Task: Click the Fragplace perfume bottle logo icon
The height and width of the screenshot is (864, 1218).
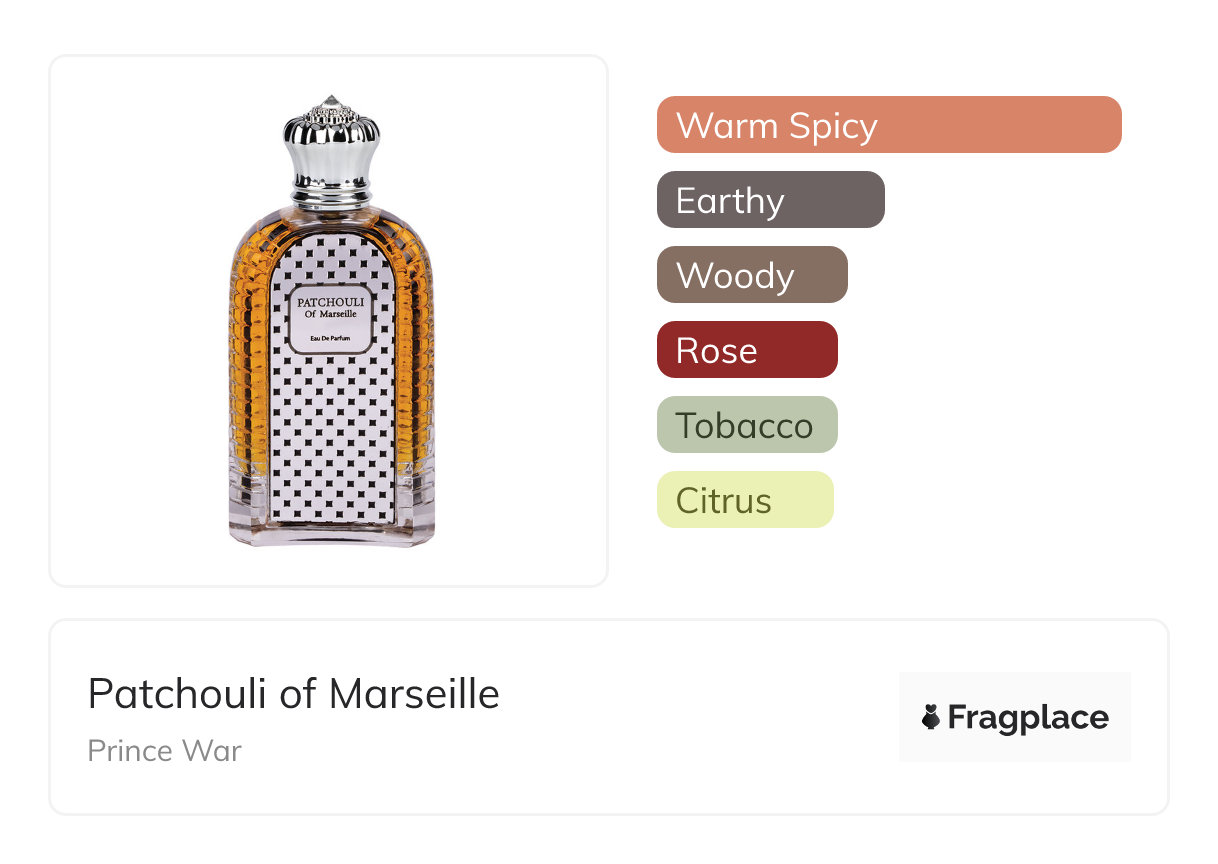Action: [931, 717]
